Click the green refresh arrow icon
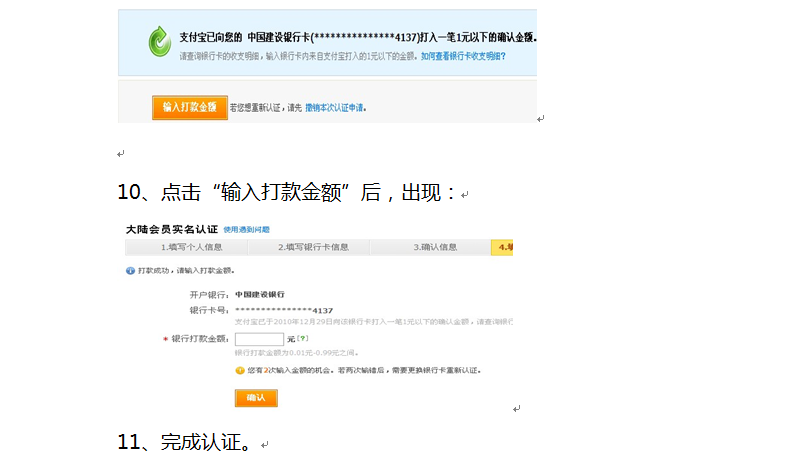This screenshot has height=458, width=789. tap(159, 43)
